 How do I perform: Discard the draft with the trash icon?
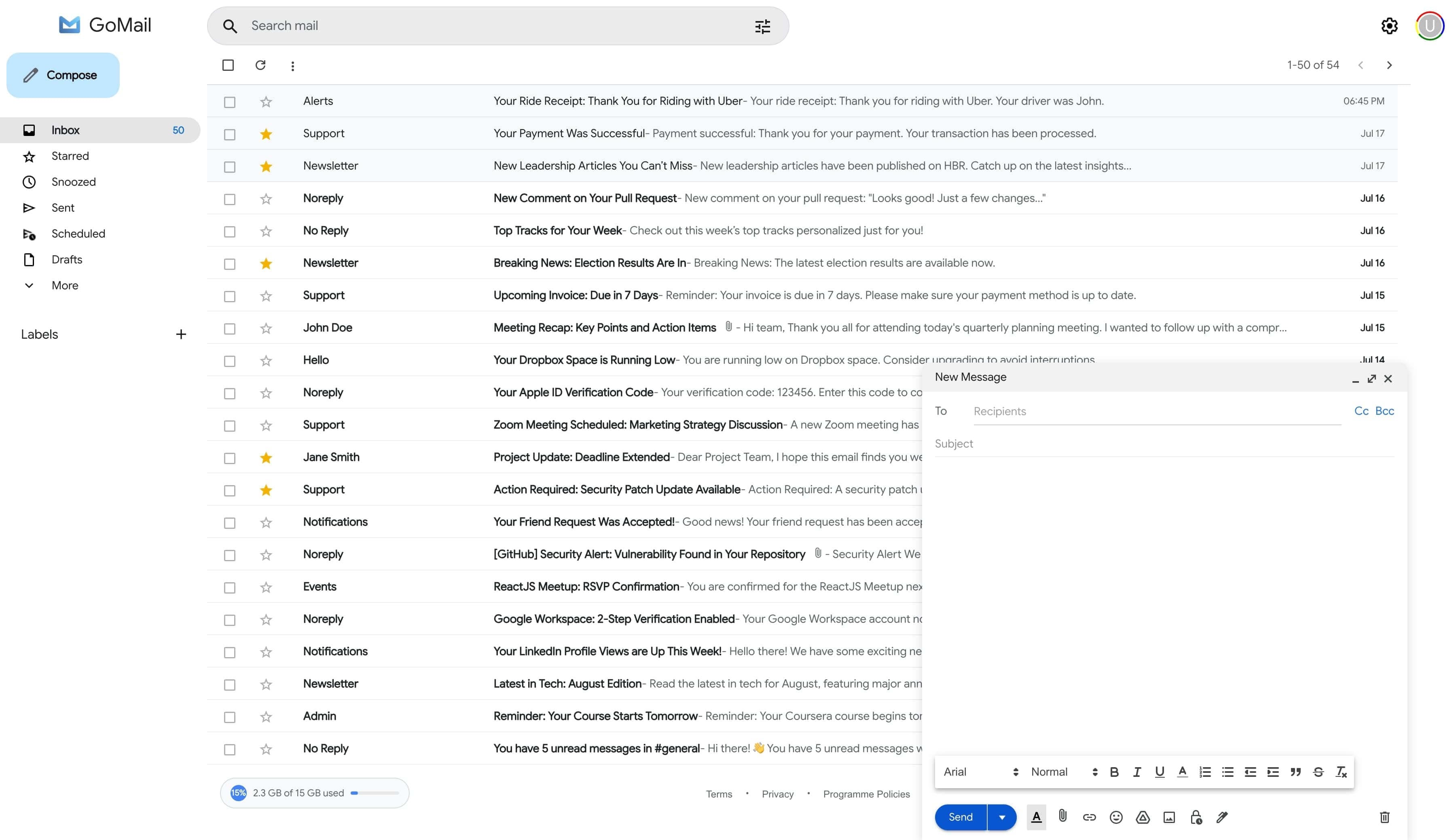1384,817
